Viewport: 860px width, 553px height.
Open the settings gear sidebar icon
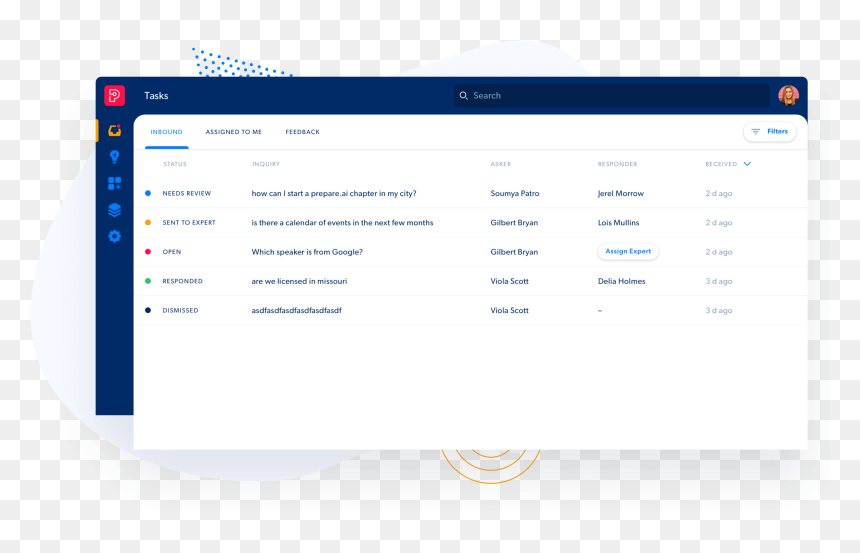[114, 236]
